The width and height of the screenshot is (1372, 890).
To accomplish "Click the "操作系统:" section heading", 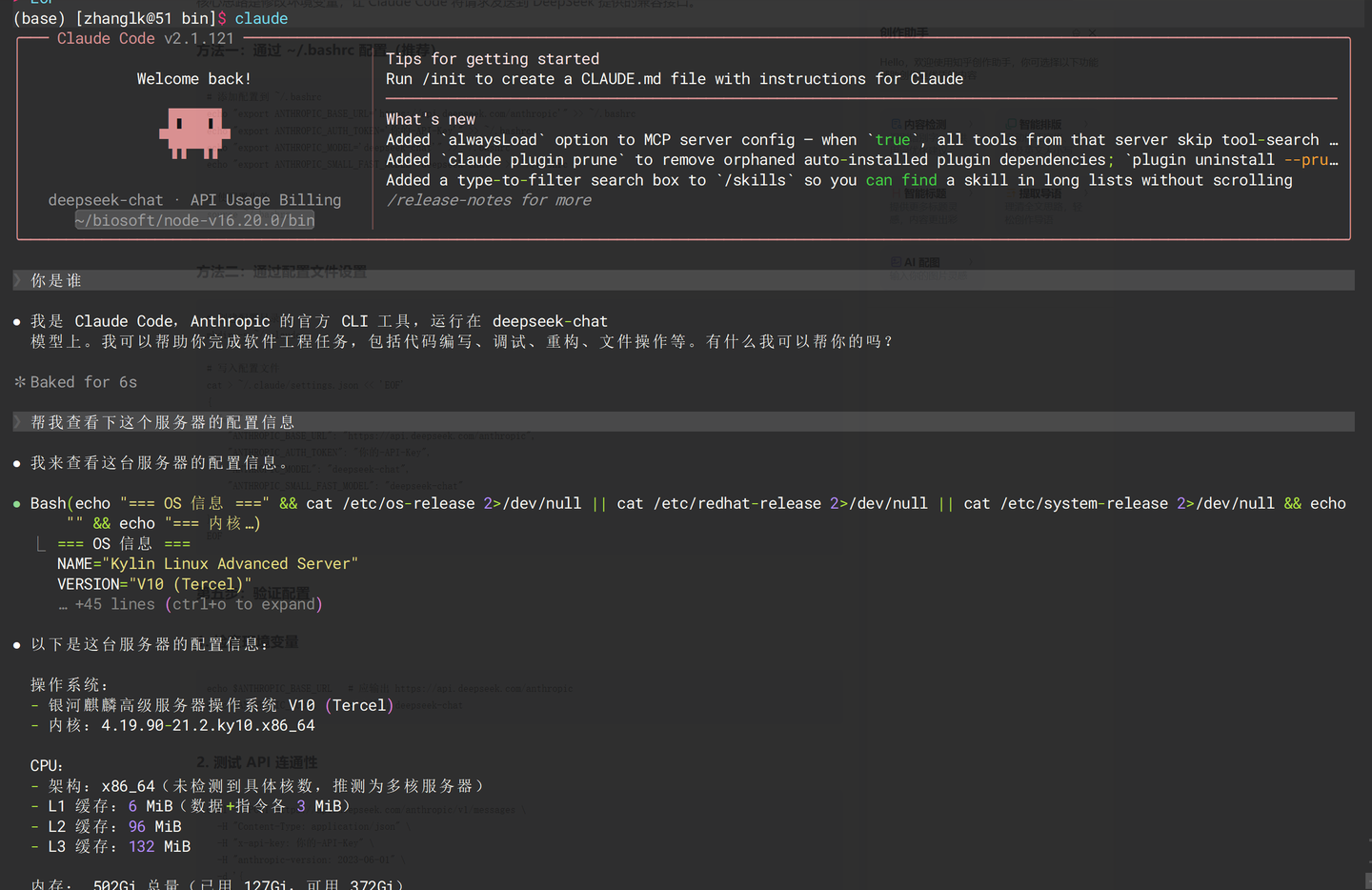I will pyautogui.click(x=70, y=685).
